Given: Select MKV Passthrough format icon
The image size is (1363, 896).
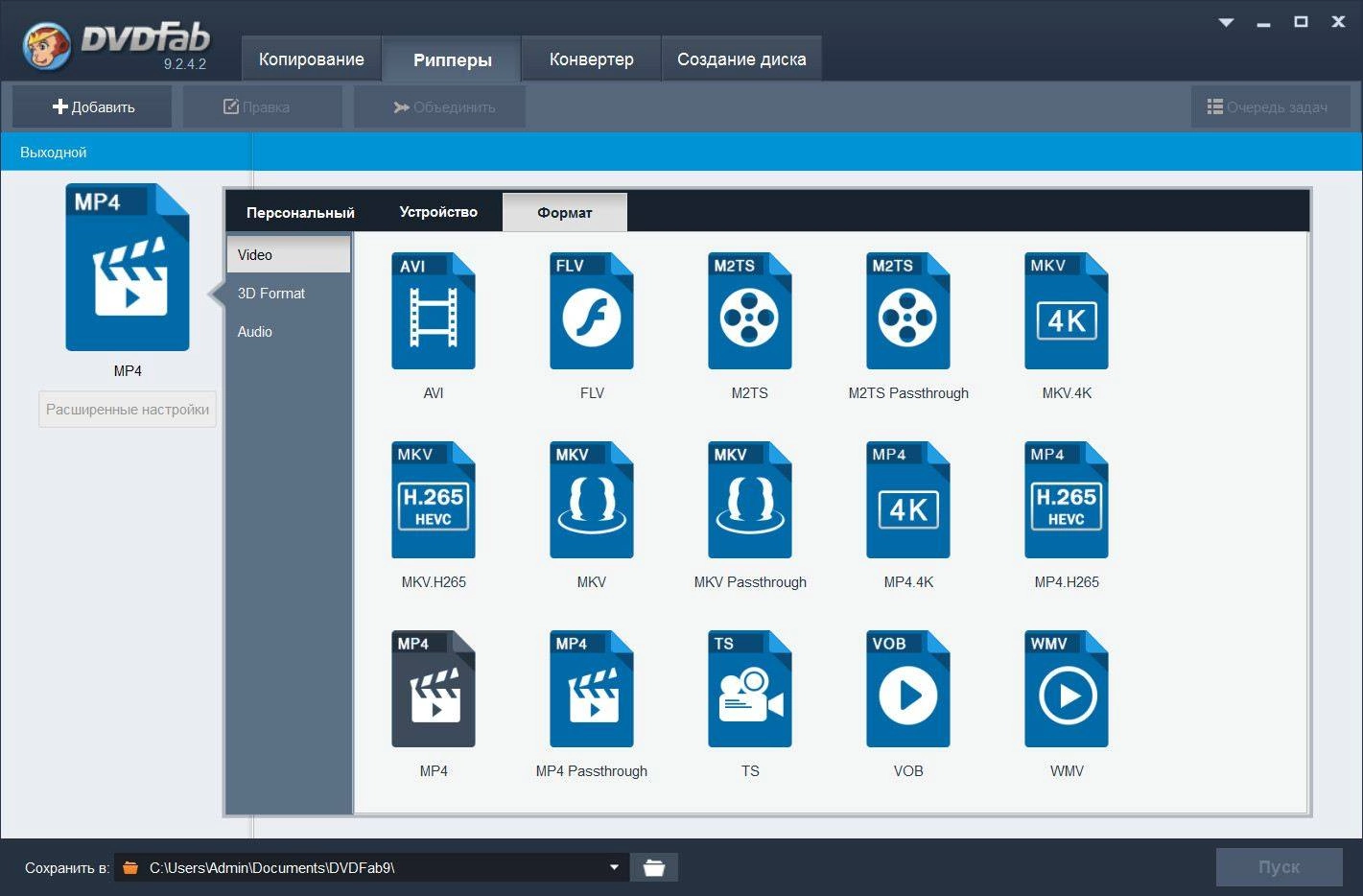Looking at the screenshot, I should (x=750, y=500).
